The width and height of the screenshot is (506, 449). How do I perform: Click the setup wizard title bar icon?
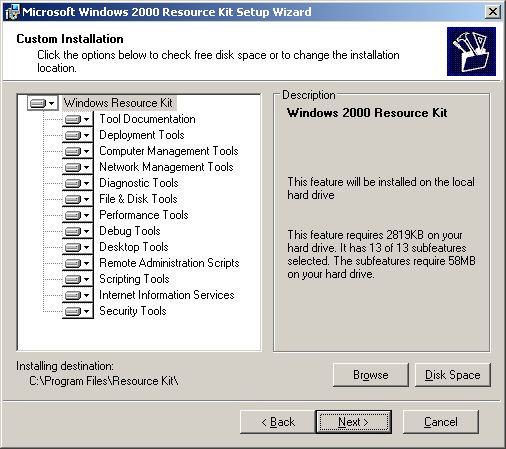12,12
